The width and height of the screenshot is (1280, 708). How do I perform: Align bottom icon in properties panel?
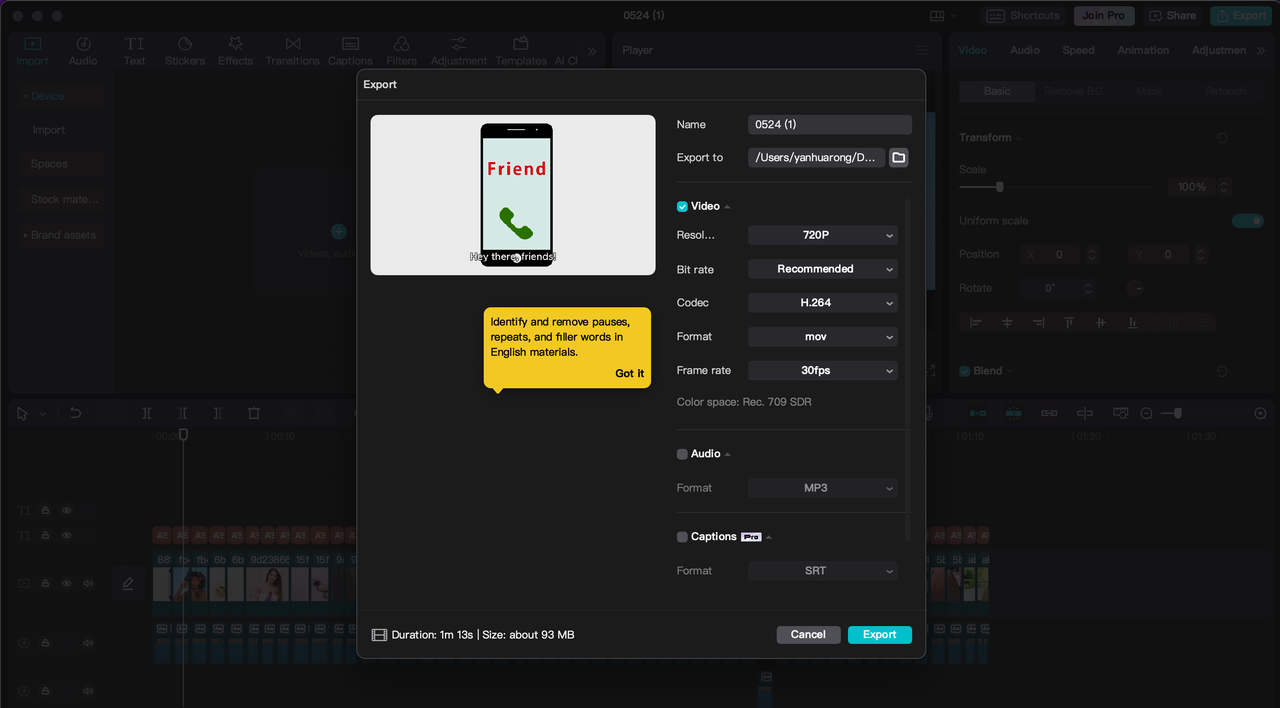pos(1132,322)
